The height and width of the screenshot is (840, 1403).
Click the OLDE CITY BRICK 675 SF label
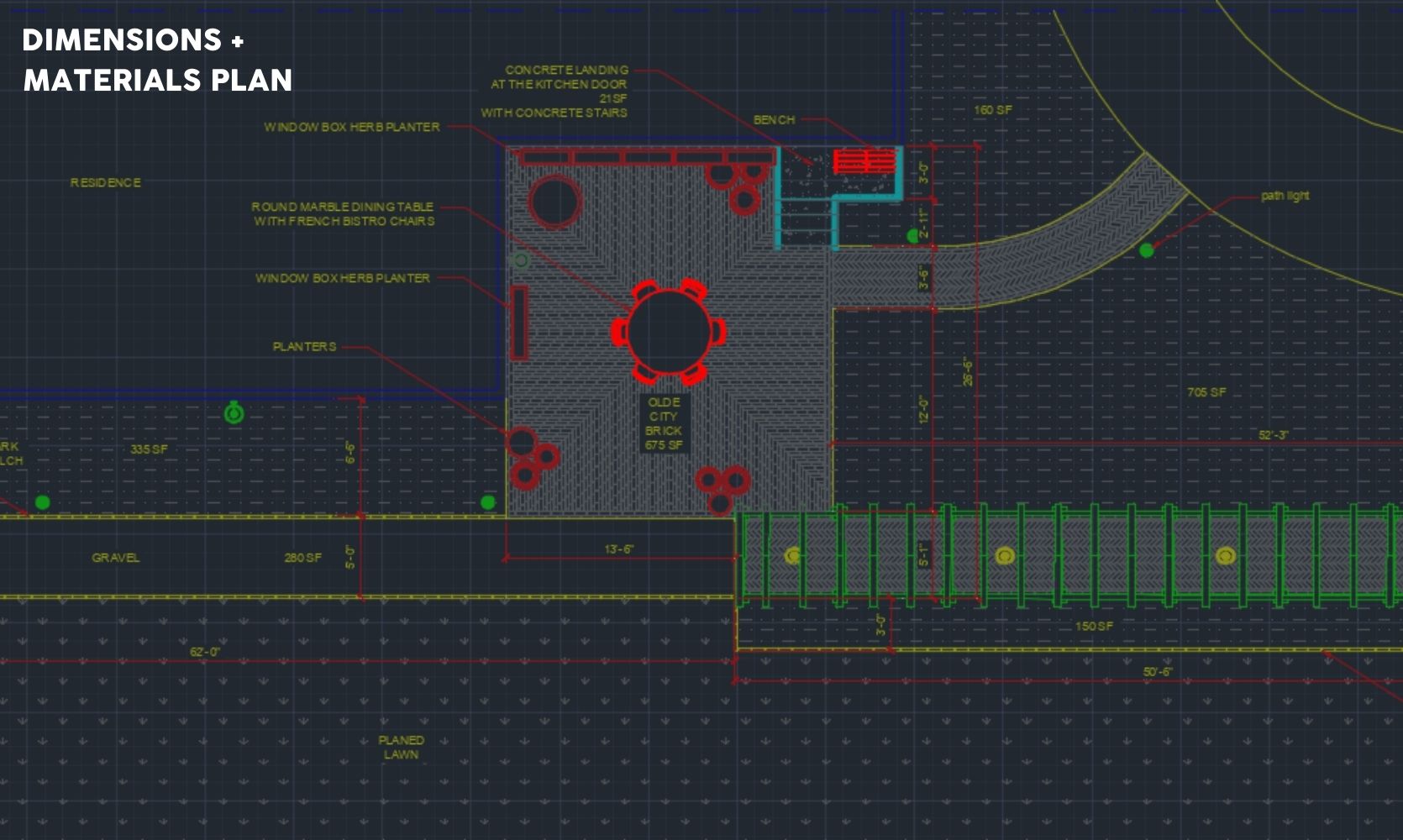664,423
